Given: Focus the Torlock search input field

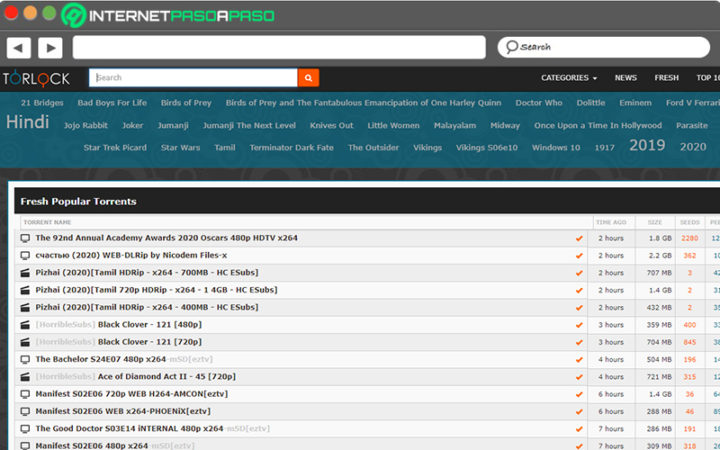Looking at the screenshot, I should coord(194,77).
